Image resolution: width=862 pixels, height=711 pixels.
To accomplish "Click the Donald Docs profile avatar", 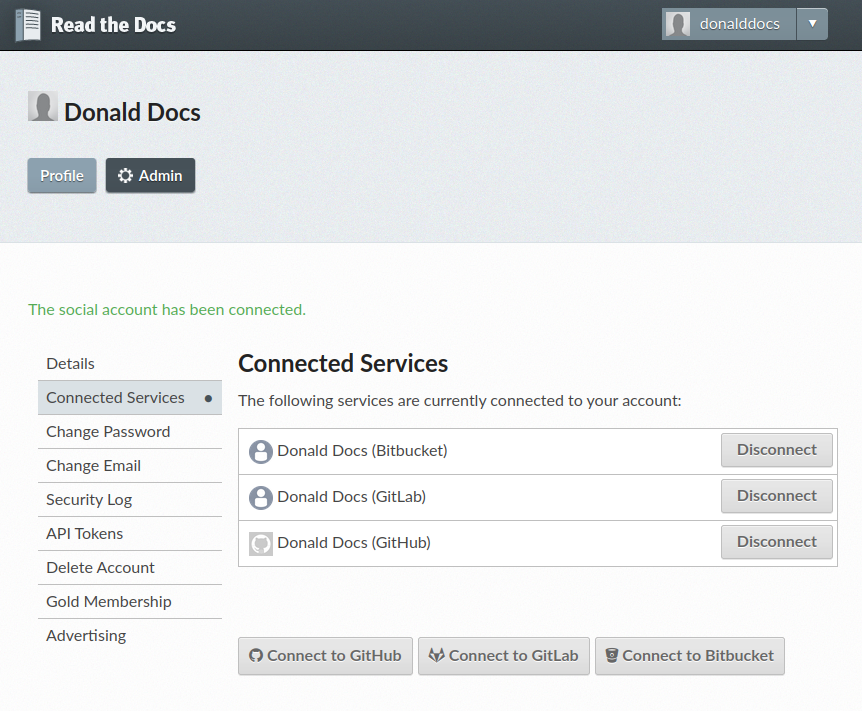I will click(x=42, y=107).
